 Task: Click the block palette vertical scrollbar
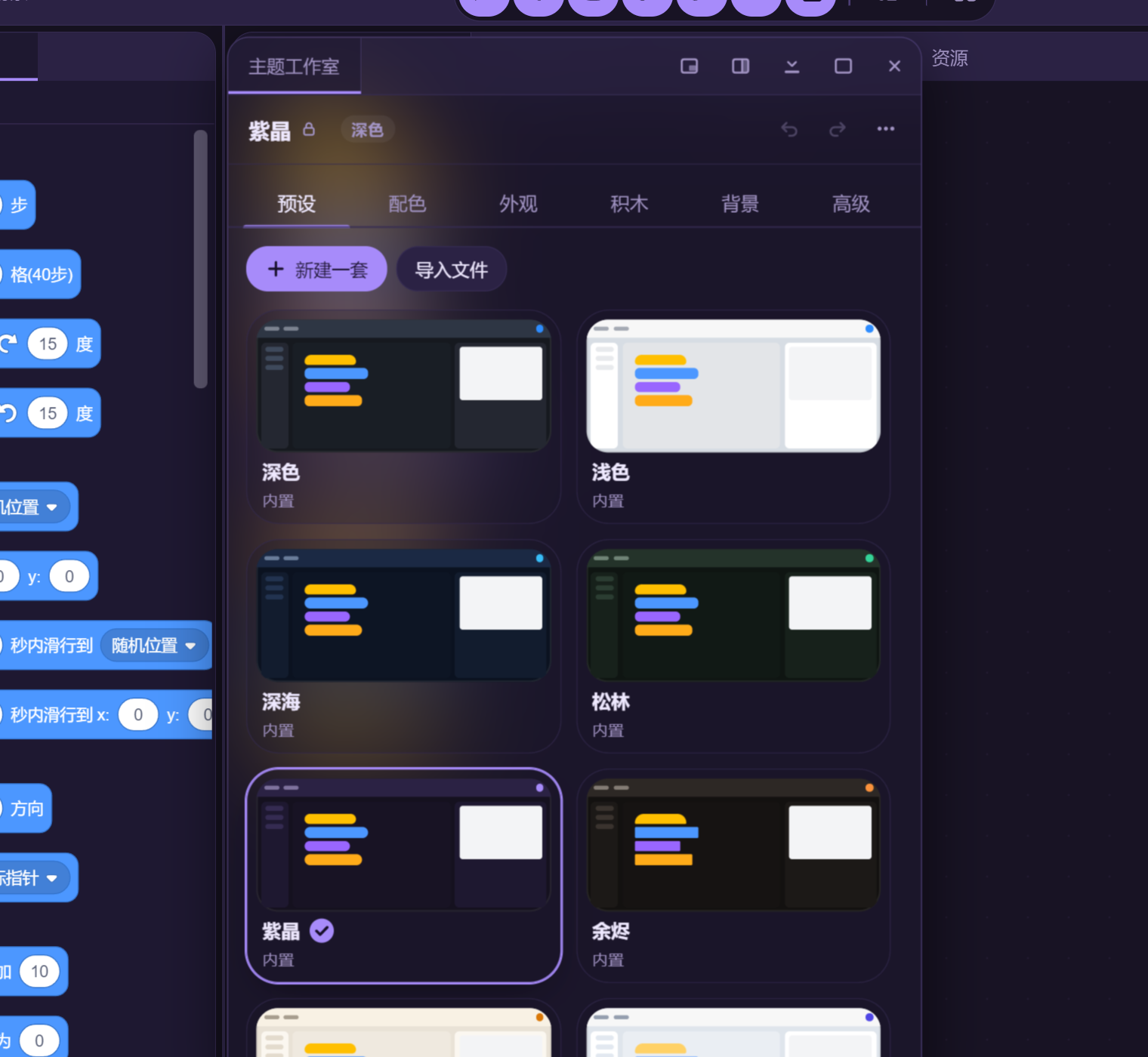(200, 259)
